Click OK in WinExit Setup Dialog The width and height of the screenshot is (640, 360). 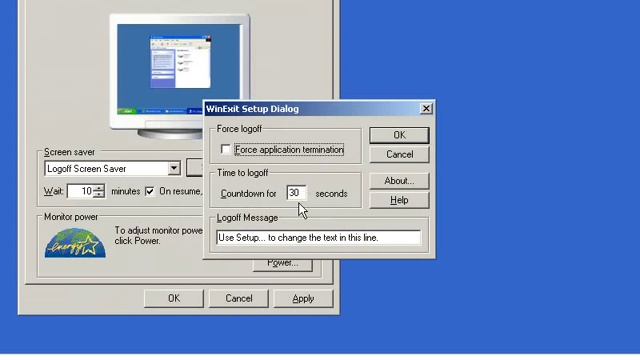point(399,135)
